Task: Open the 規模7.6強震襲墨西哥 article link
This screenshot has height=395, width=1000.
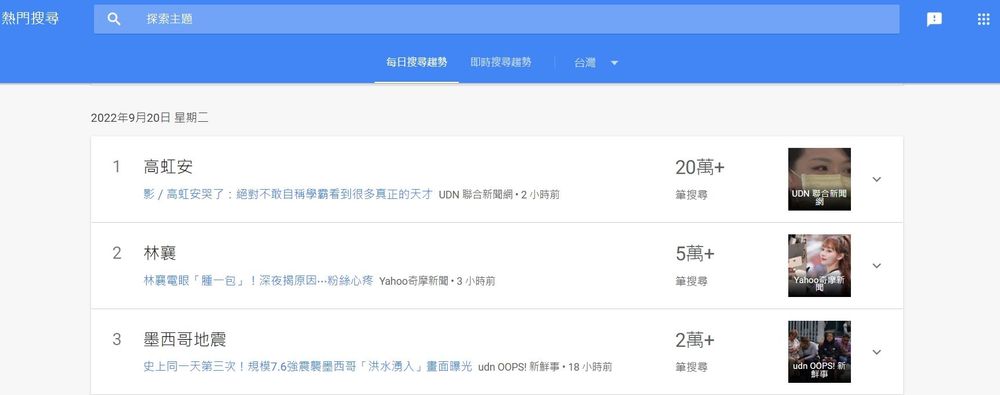Action: tap(308, 367)
